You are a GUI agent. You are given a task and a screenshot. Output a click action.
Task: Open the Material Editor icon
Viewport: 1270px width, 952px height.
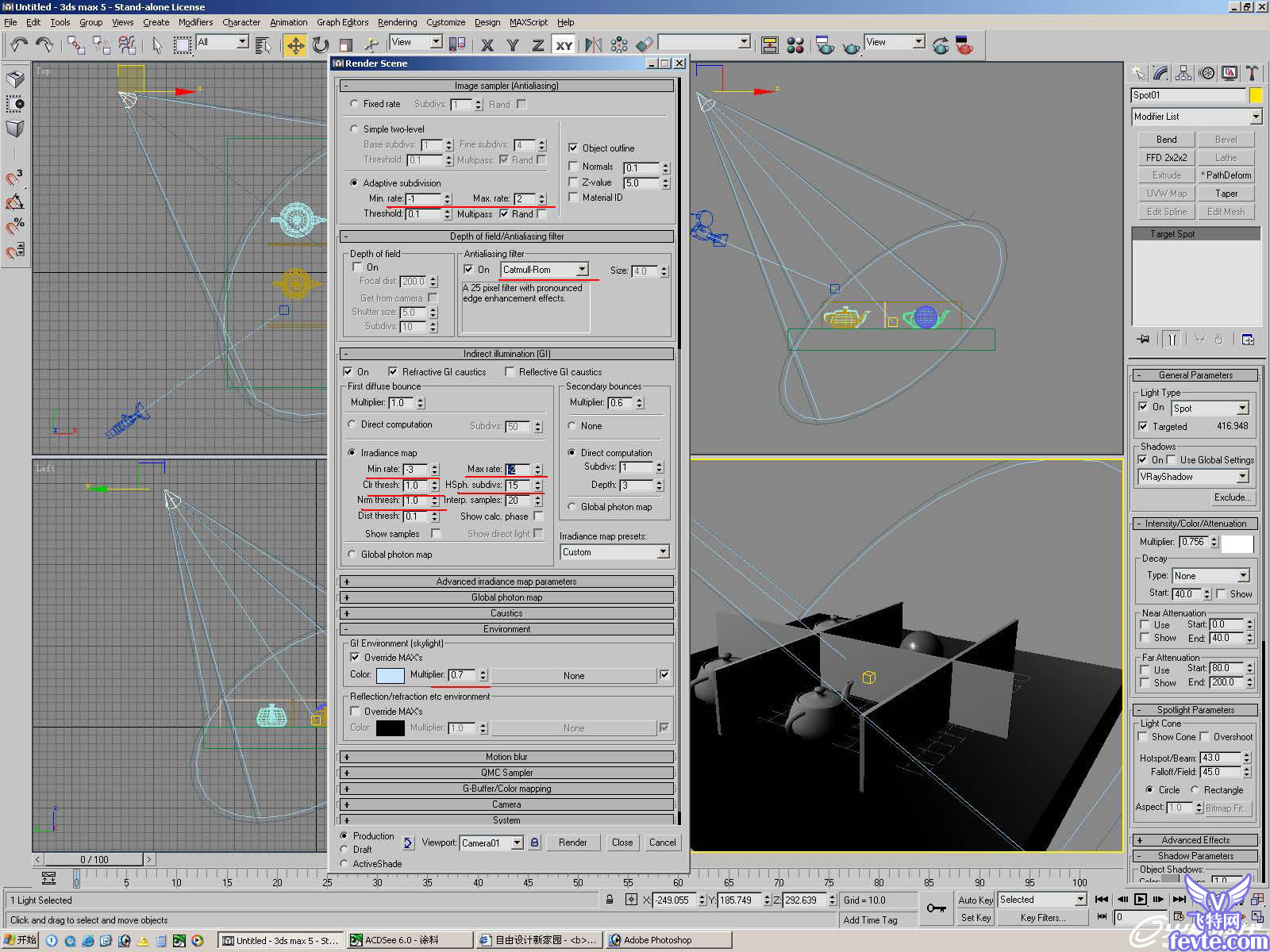click(x=795, y=45)
